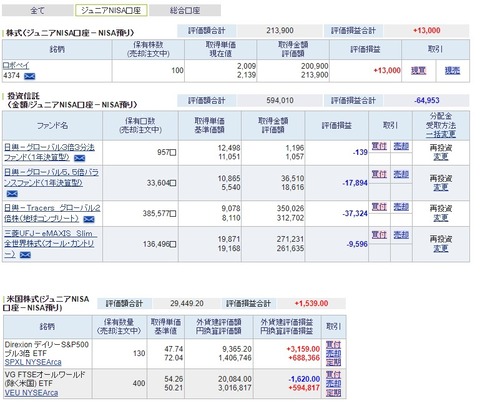Click 売却 for SPXL ETF
The image size is (480, 411).
[333, 354]
